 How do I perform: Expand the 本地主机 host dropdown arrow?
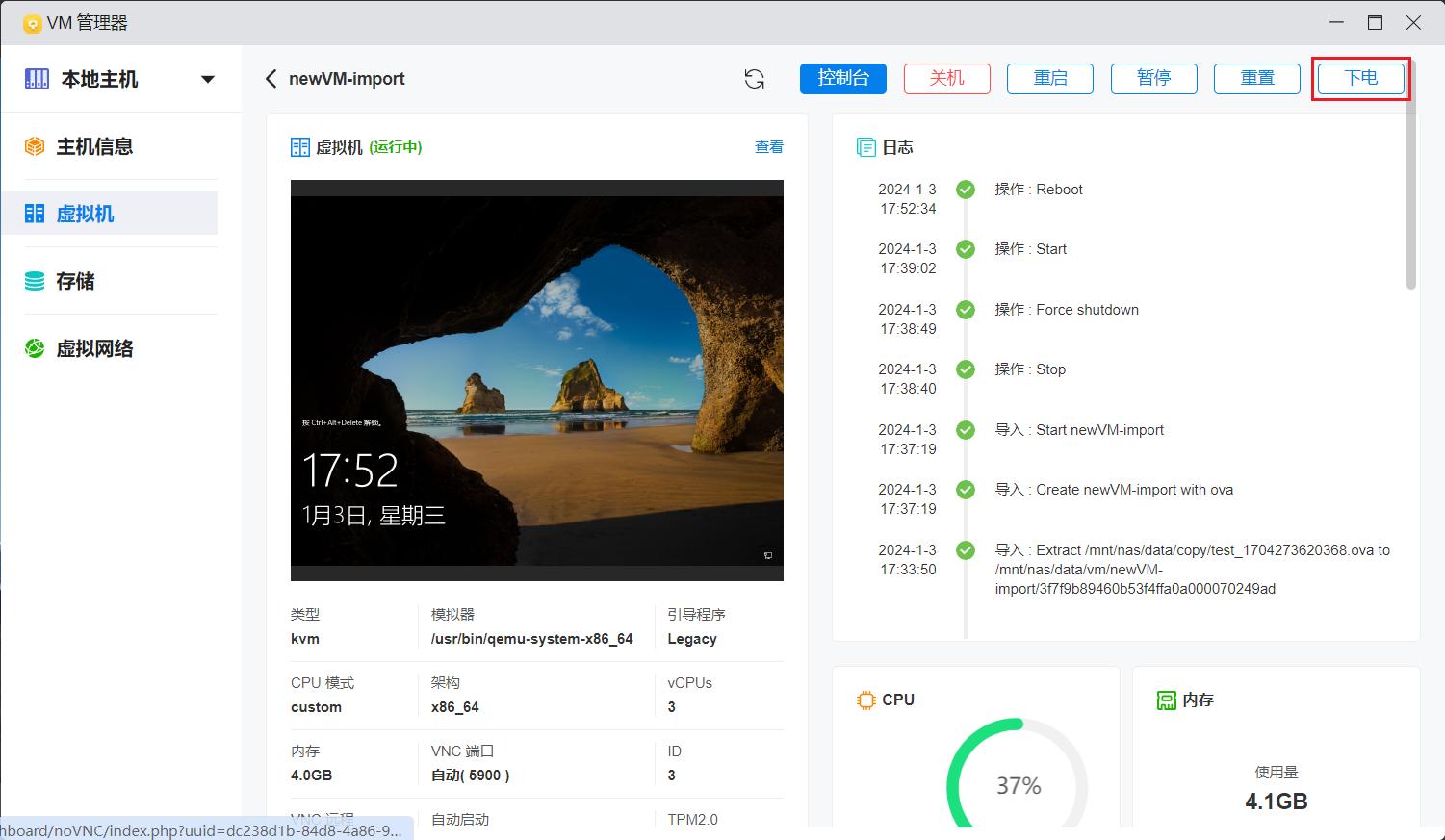point(207,79)
